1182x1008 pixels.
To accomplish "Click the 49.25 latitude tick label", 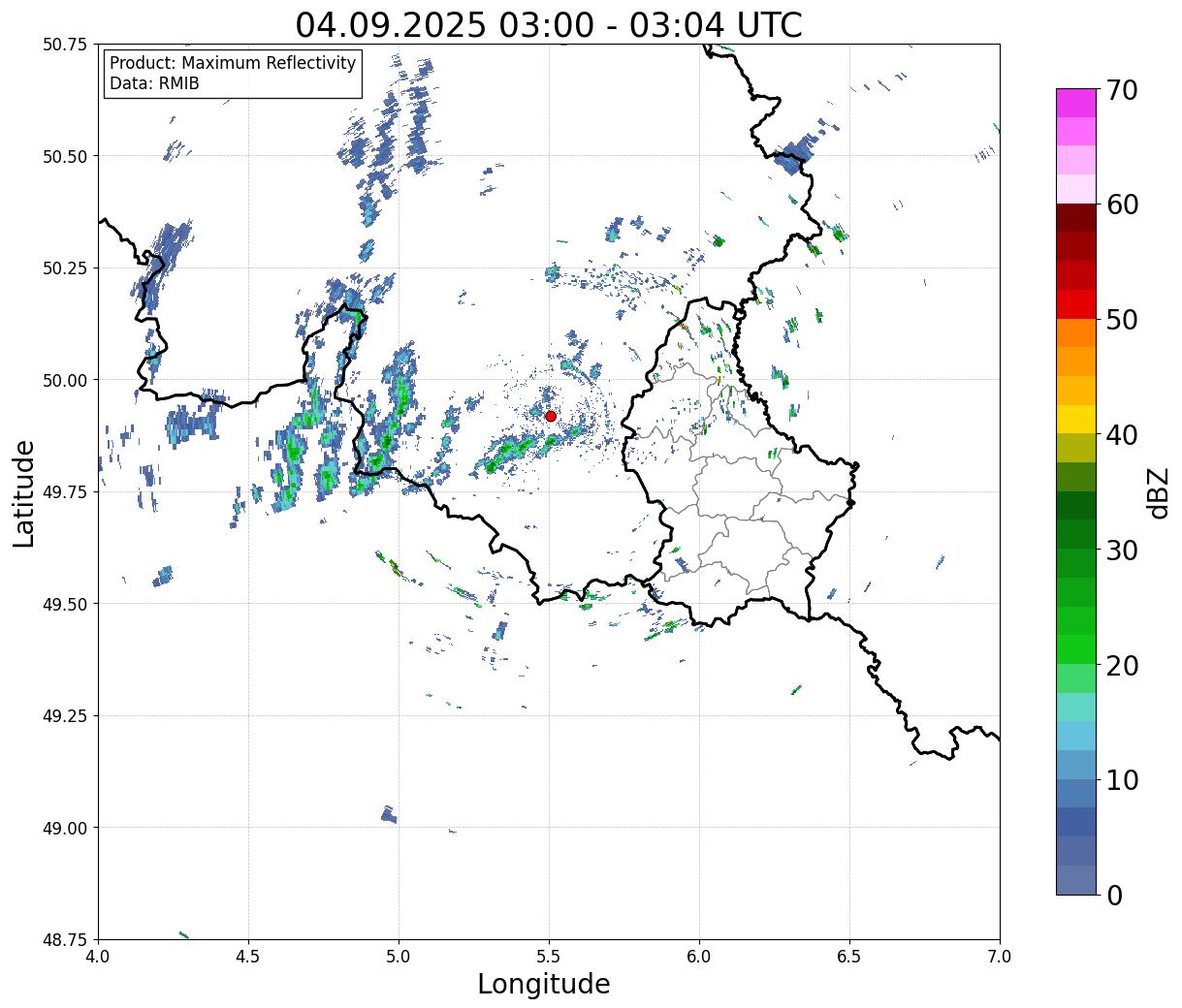I will coord(64,716).
